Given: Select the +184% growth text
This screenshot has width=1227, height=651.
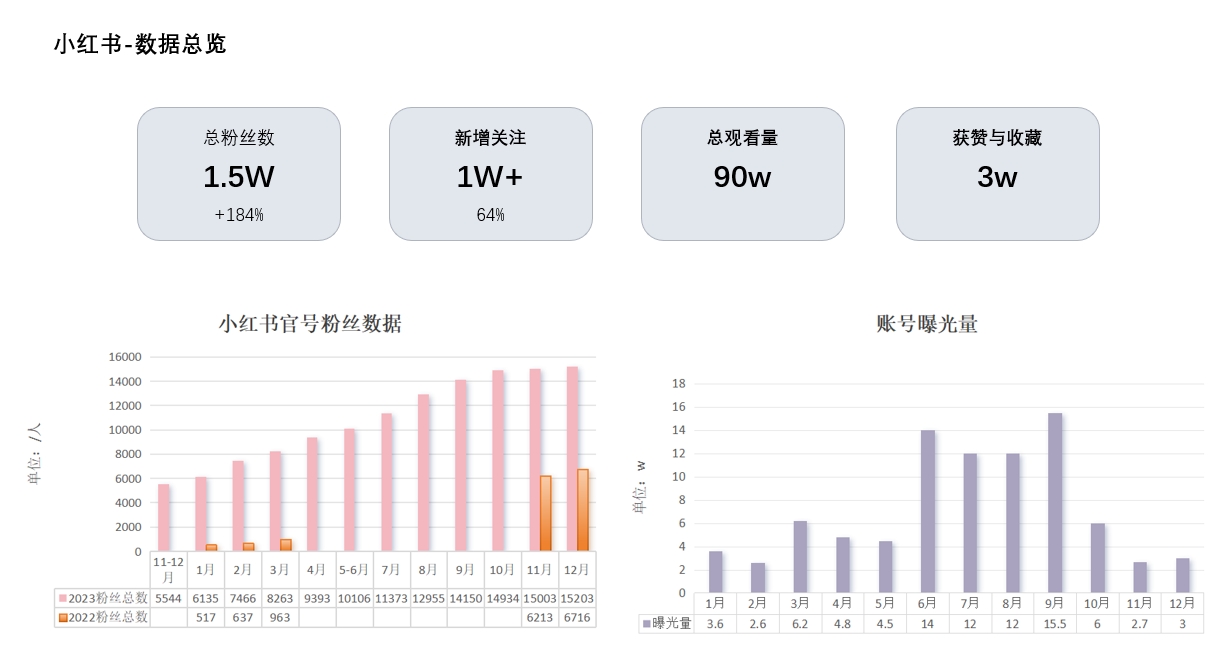Looking at the screenshot, I should pyautogui.click(x=239, y=215).
